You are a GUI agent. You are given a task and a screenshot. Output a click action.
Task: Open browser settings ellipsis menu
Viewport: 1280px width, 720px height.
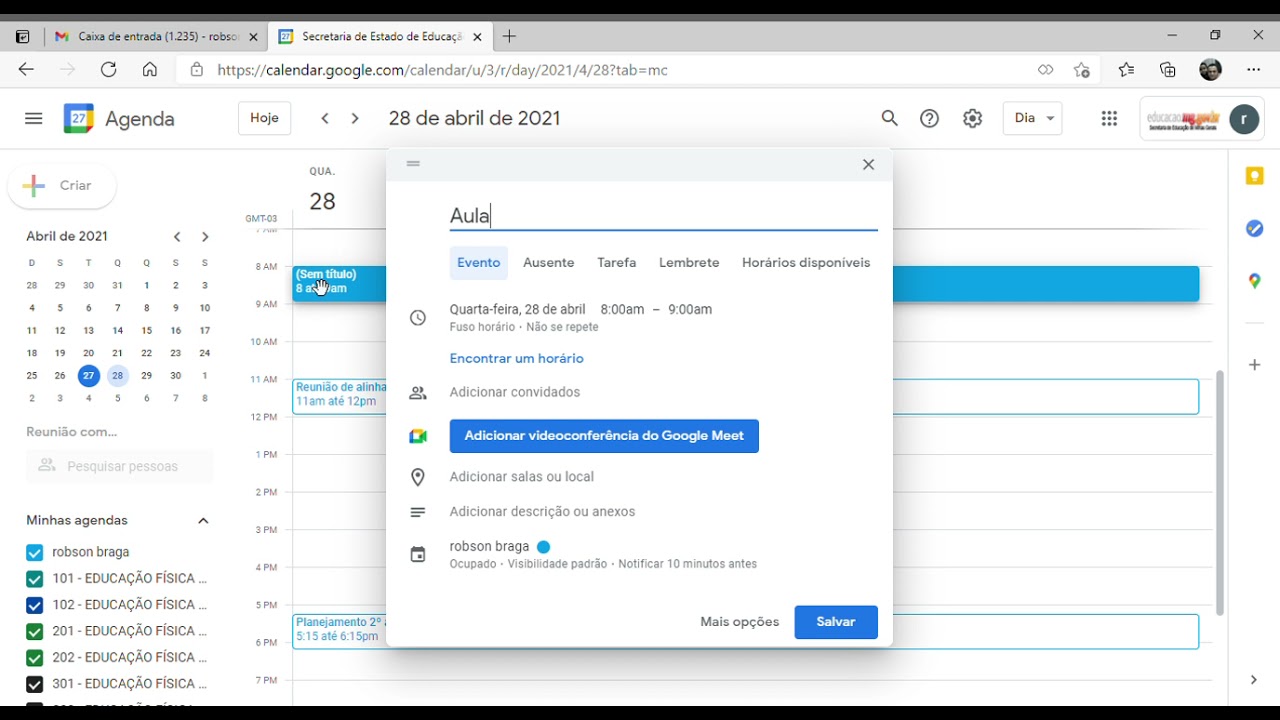click(x=1254, y=69)
